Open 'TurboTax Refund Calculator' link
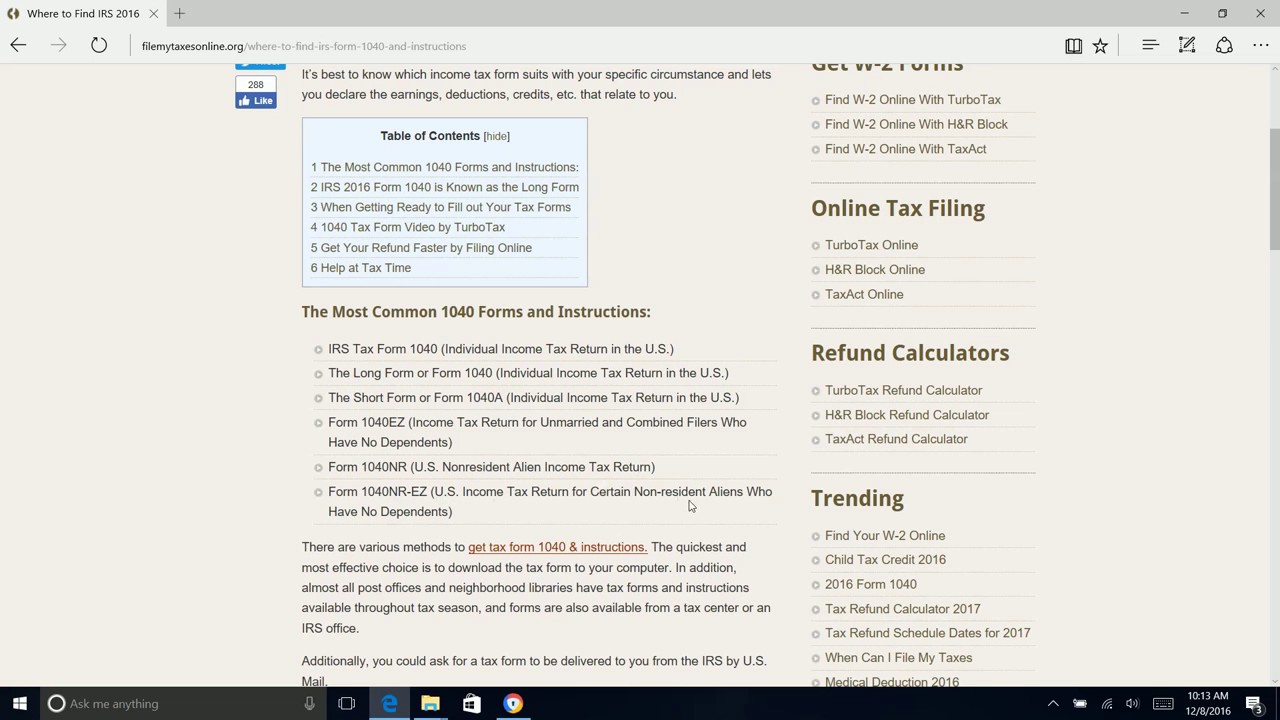Image resolution: width=1280 pixels, height=720 pixels. click(903, 390)
